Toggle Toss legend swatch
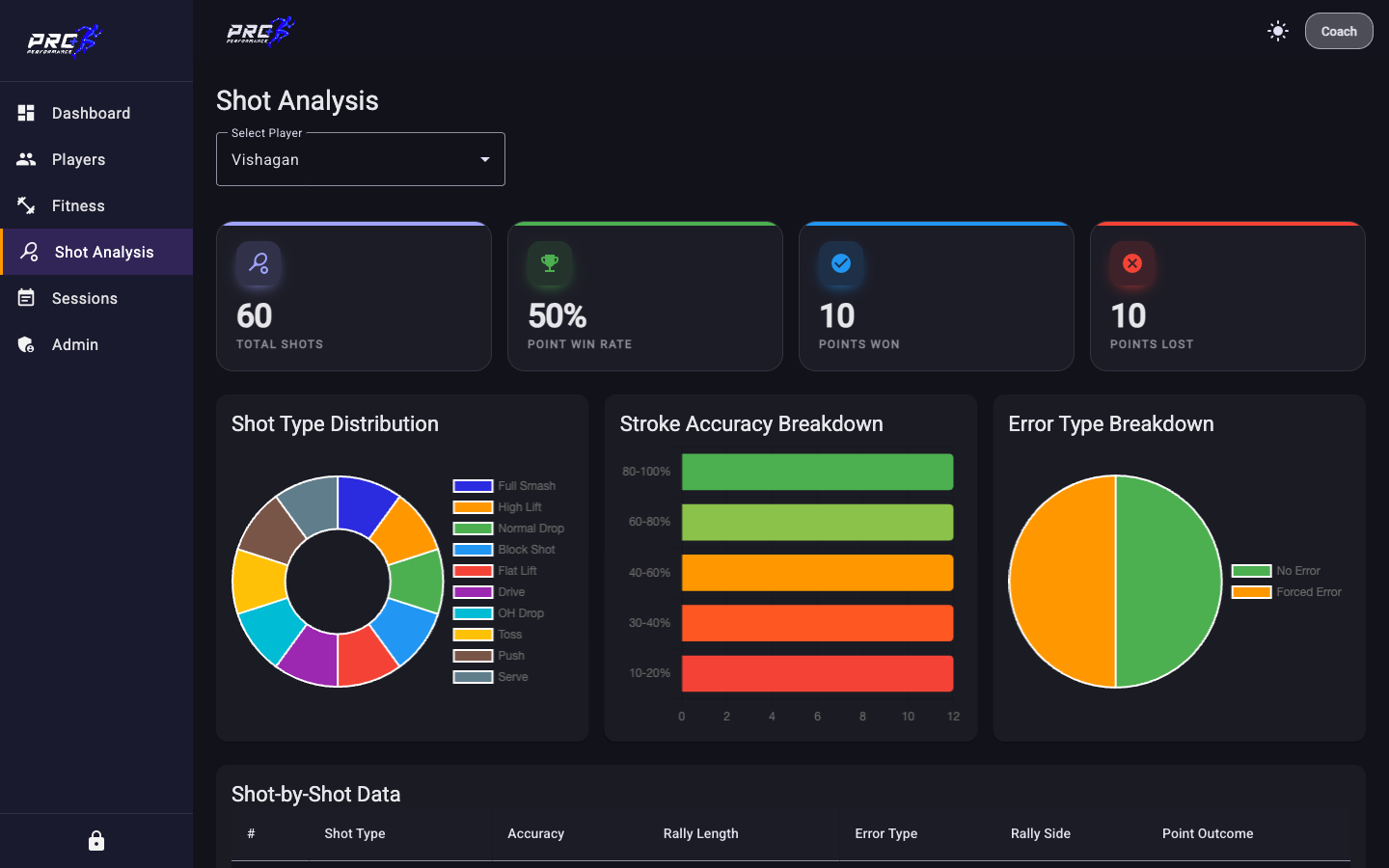This screenshot has height=868, width=1389. tap(473, 635)
